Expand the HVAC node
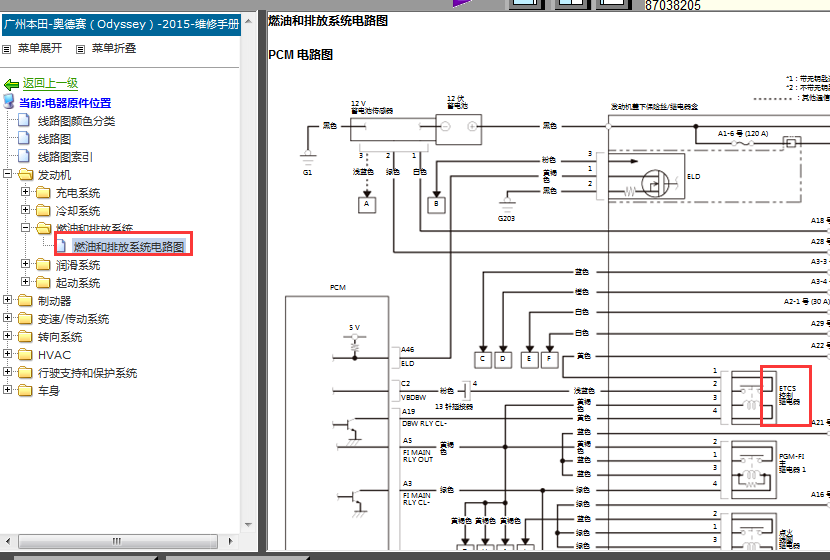Screen dimensions: 830x560 coord(7,354)
